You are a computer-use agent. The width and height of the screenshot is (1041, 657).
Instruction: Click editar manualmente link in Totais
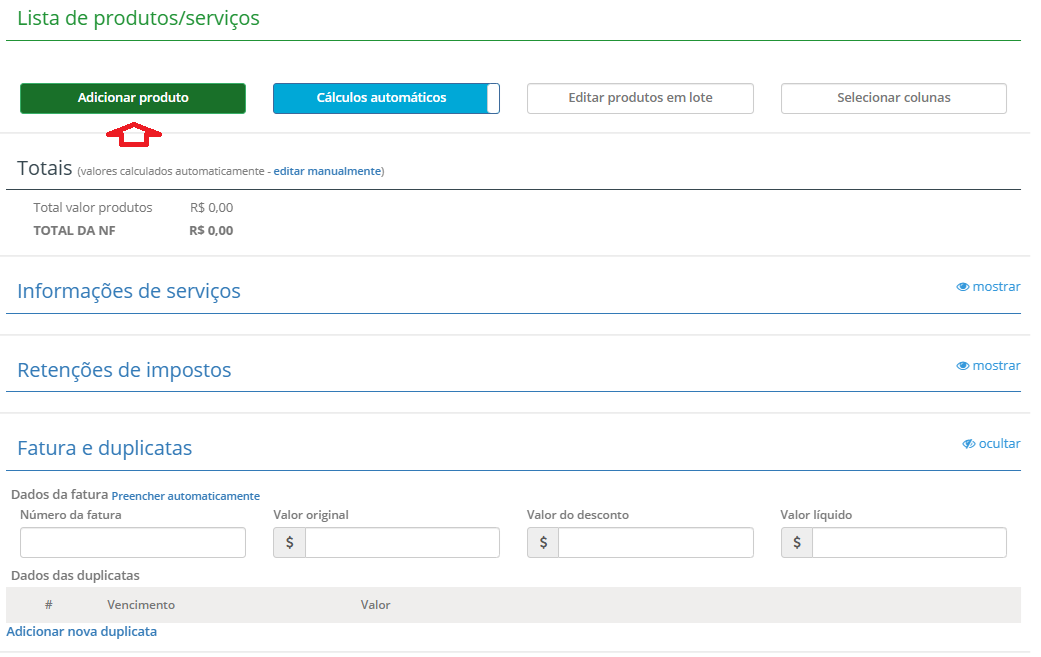tap(327, 171)
